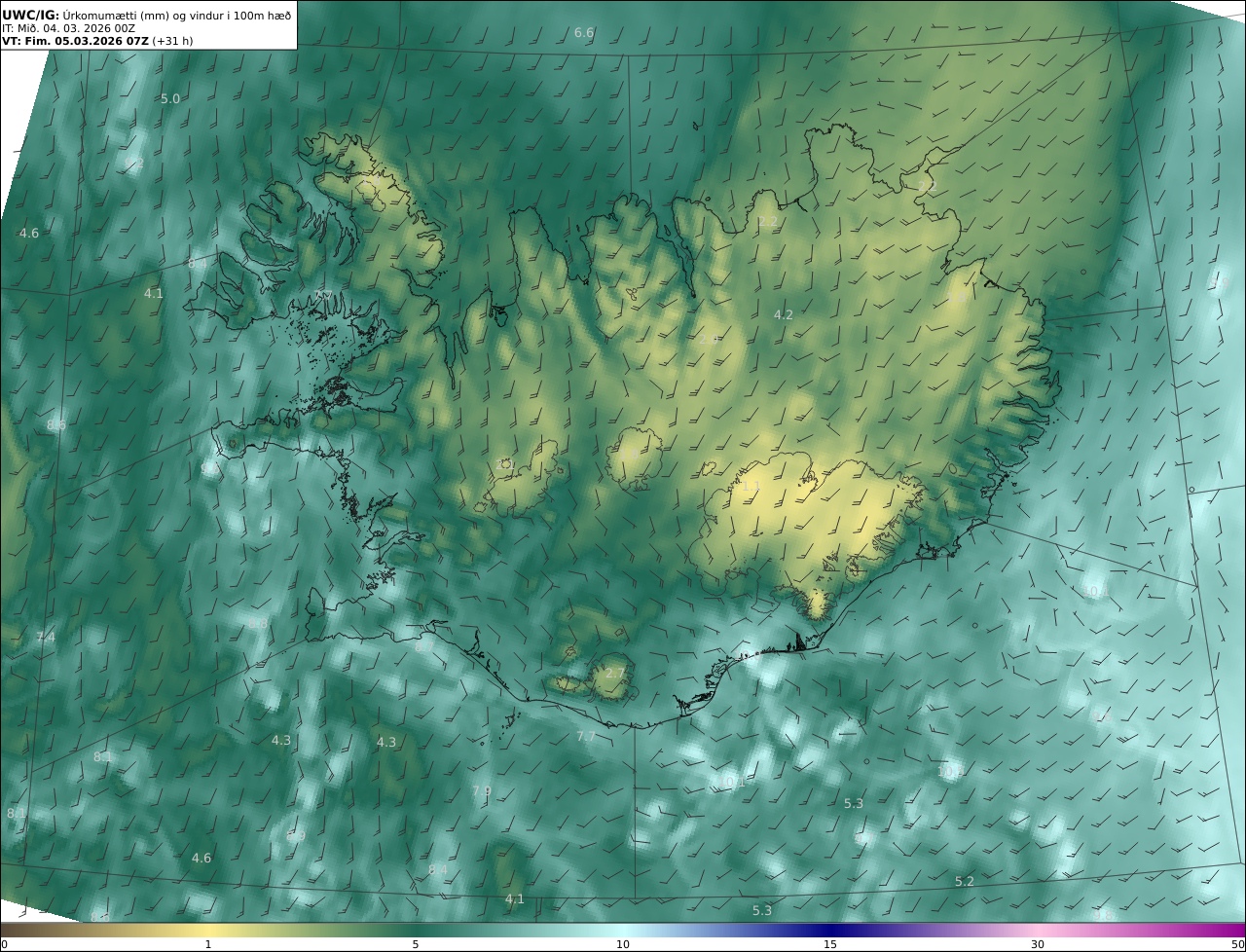
Task: Select the IT: Mið. 04. 03. 2026 00Z line
Action: tap(68, 29)
